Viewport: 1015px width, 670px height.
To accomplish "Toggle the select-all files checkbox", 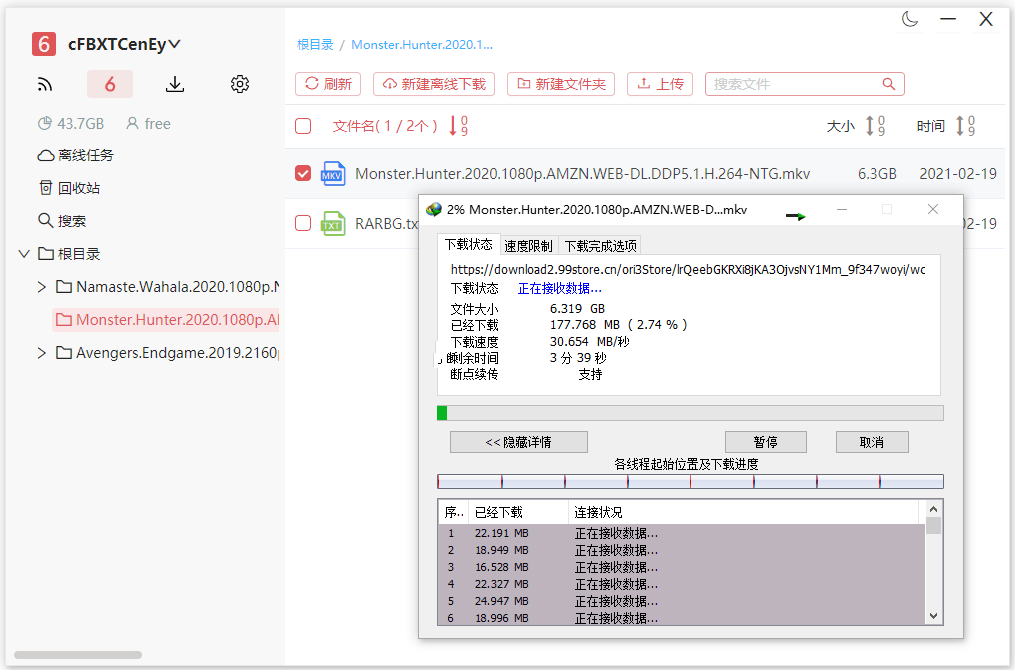I will click(303, 126).
